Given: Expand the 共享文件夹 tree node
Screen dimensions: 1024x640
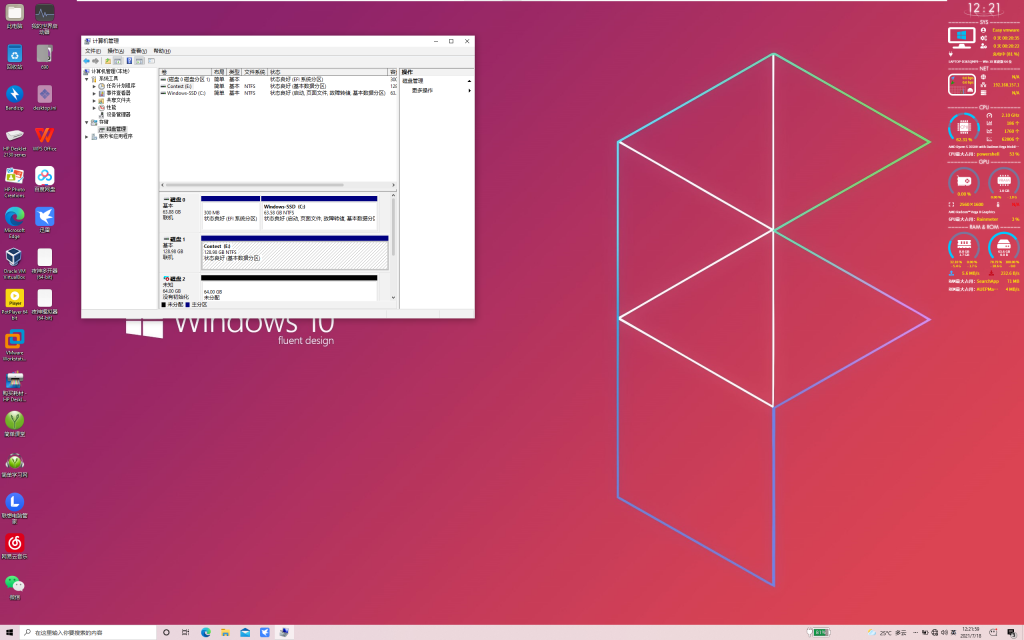Looking at the screenshot, I should point(94,100).
